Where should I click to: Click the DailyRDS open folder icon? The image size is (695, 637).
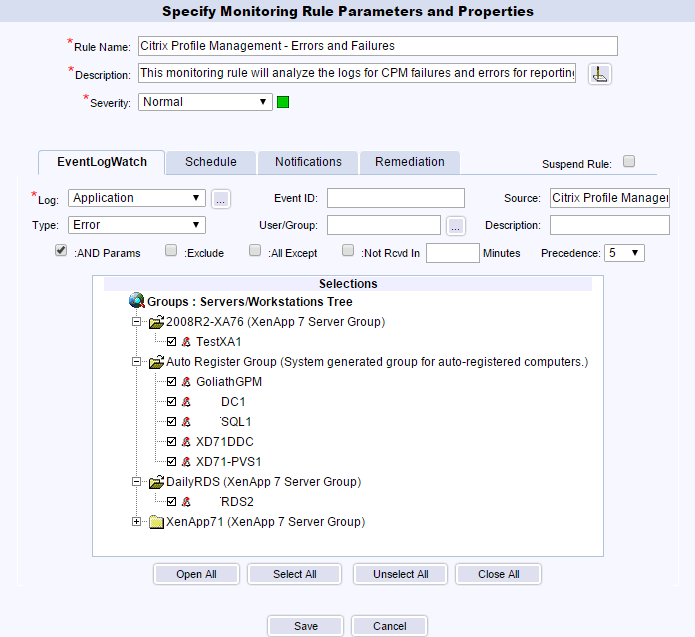click(x=156, y=482)
